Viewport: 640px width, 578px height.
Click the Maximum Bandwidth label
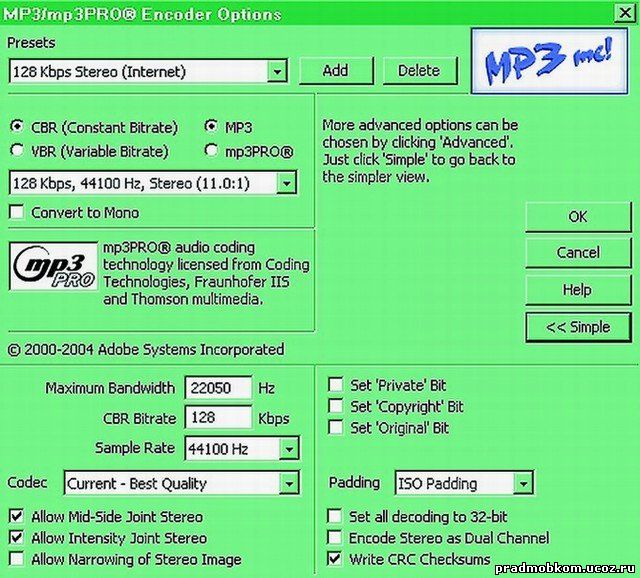click(x=110, y=388)
